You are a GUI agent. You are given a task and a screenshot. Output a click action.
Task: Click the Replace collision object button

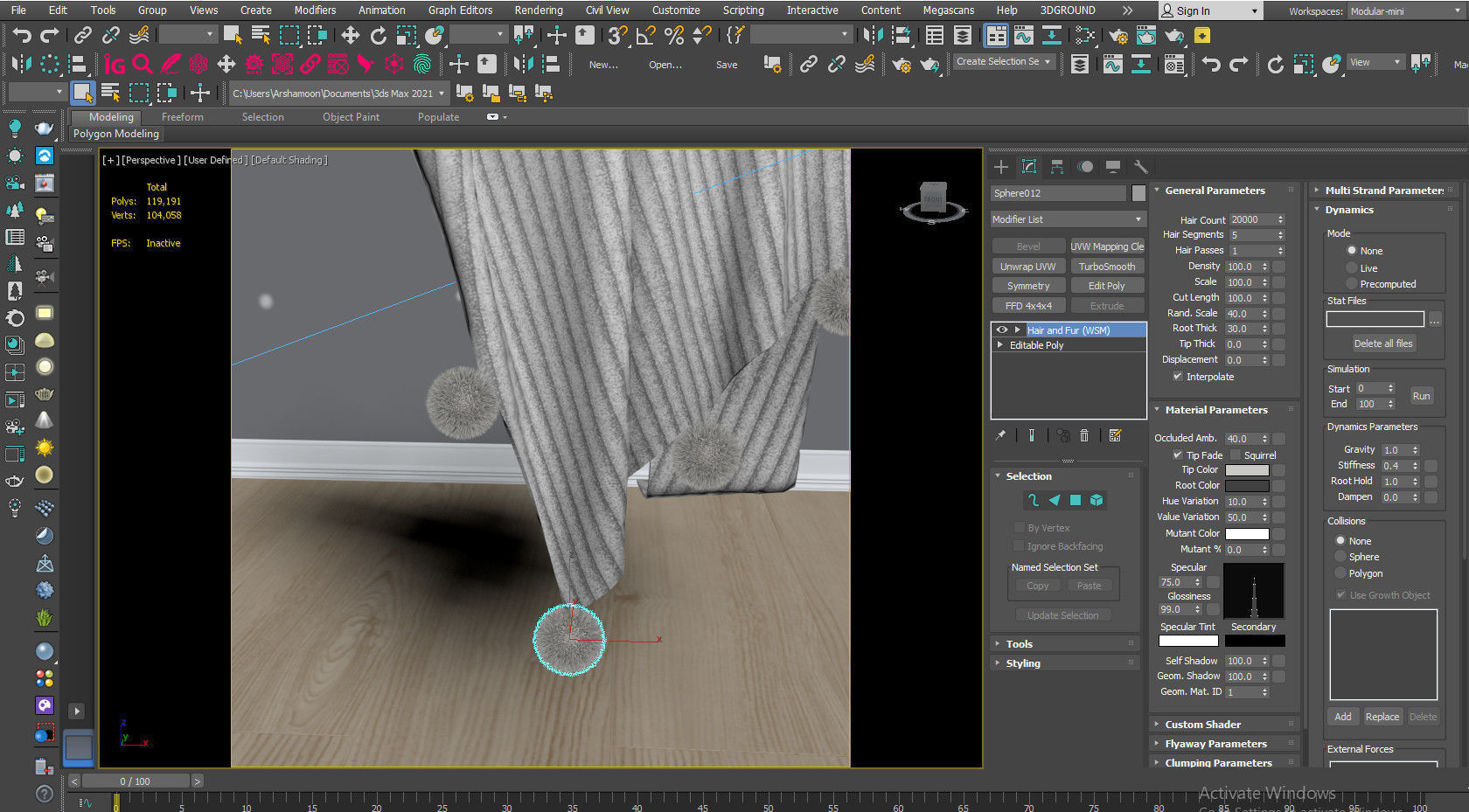click(x=1382, y=717)
